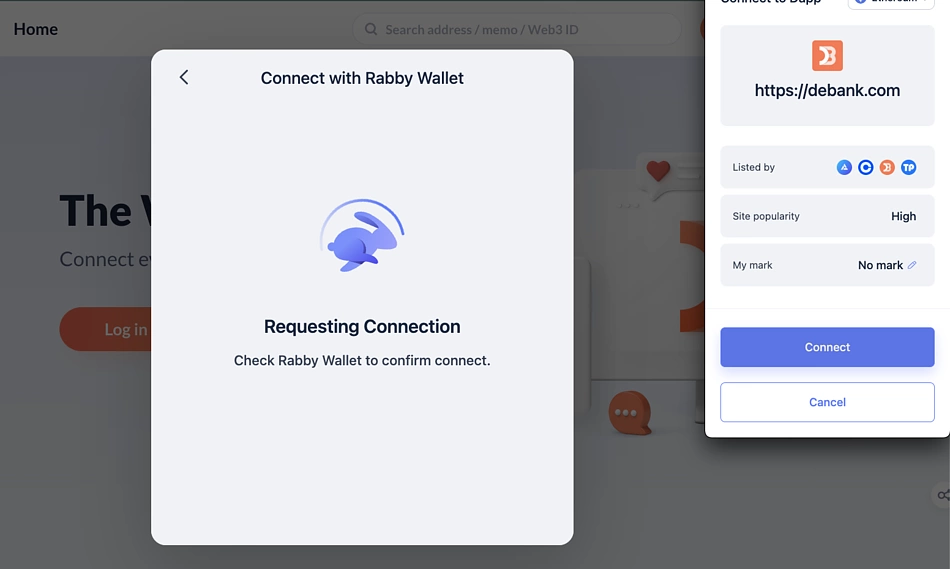Confirm with the Connect button
Image resolution: width=950 pixels, height=569 pixels.
tap(827, 347)
